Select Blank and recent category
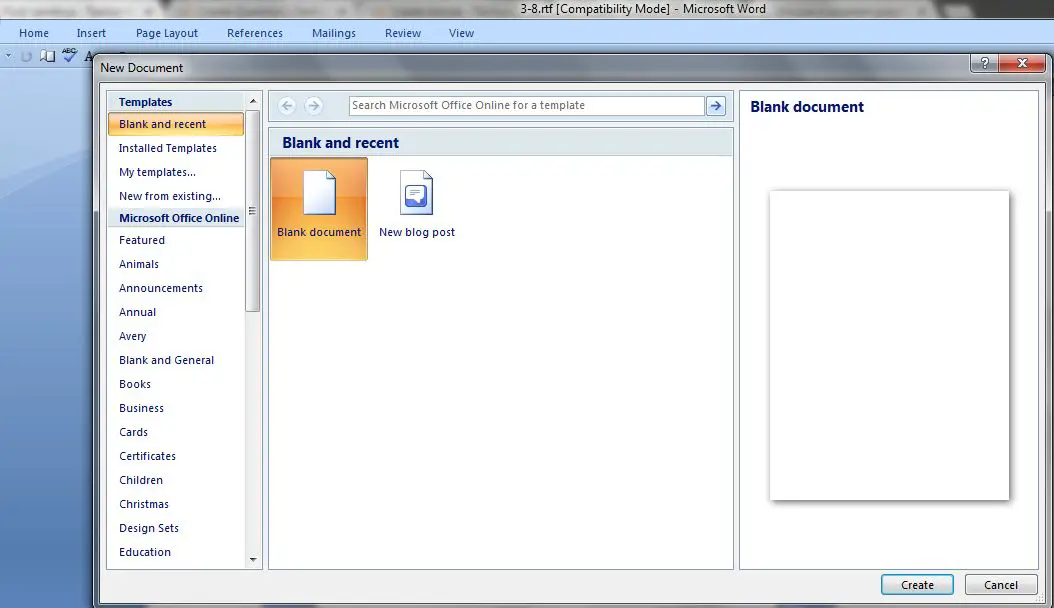 (176, 124)
